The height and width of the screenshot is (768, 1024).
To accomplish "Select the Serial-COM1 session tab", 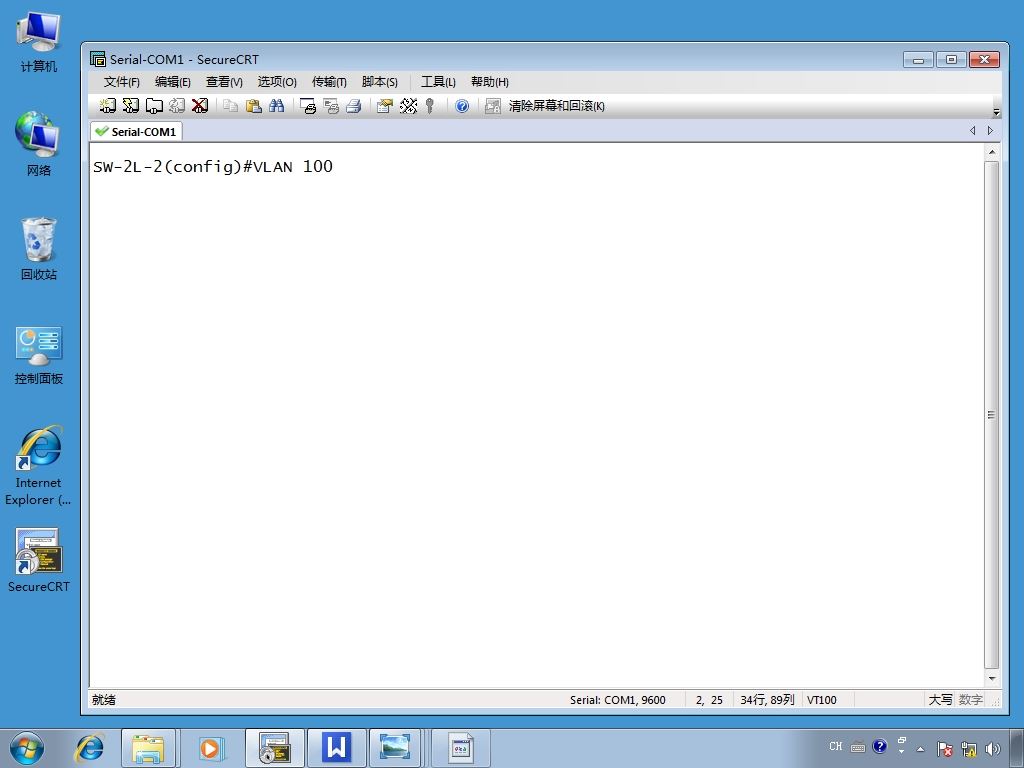I will pyautogui.click(x=136, y=131).
